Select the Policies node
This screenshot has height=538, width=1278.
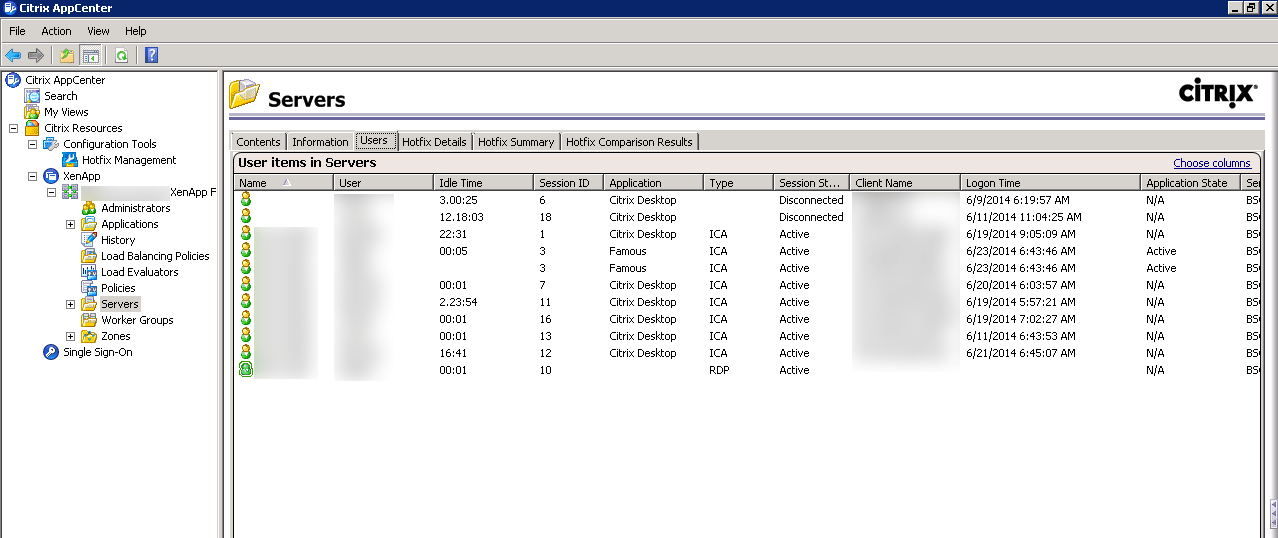tap(118, 288)
